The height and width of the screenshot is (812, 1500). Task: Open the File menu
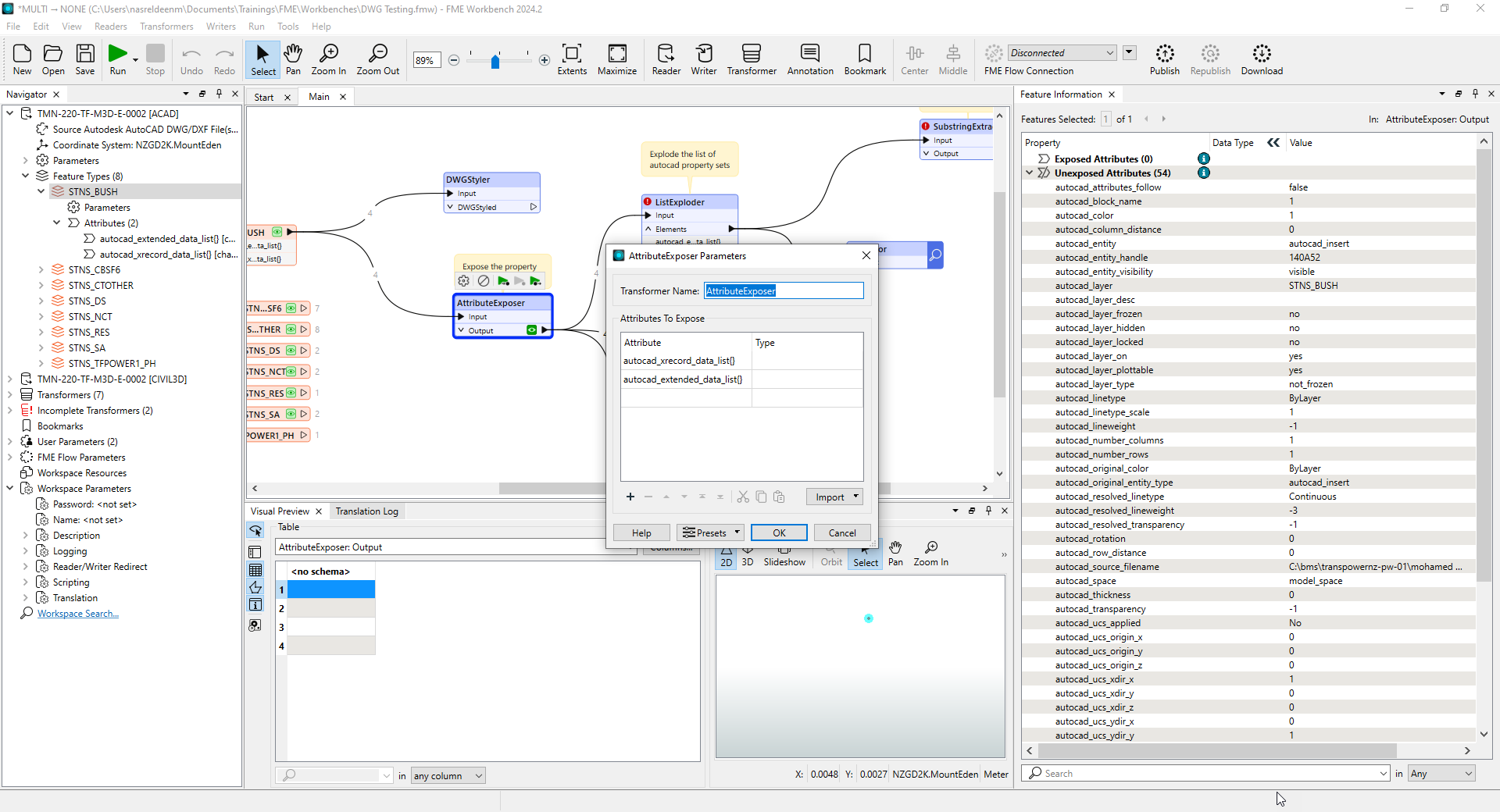[x=13, y=27]
